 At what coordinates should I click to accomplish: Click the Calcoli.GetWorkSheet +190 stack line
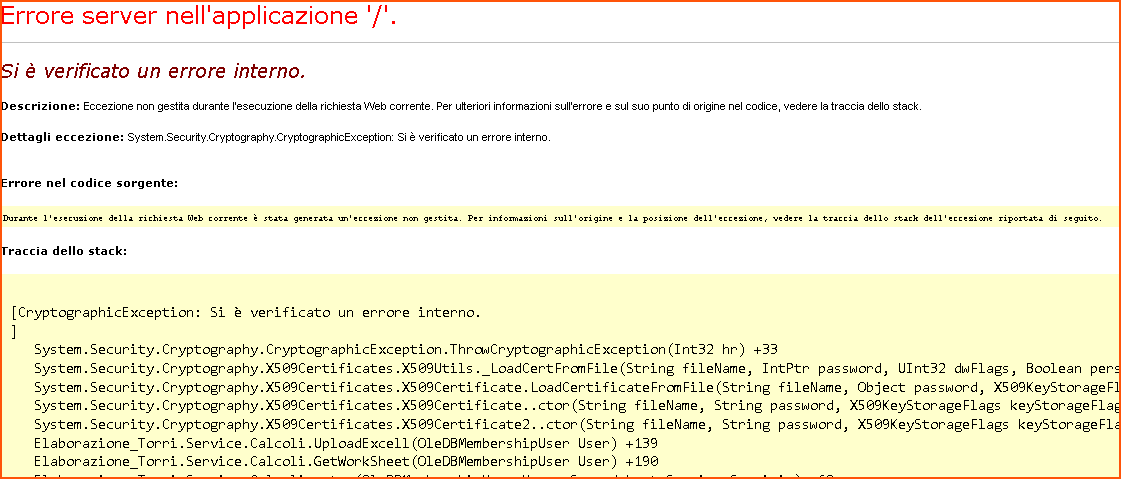[346, 461]
